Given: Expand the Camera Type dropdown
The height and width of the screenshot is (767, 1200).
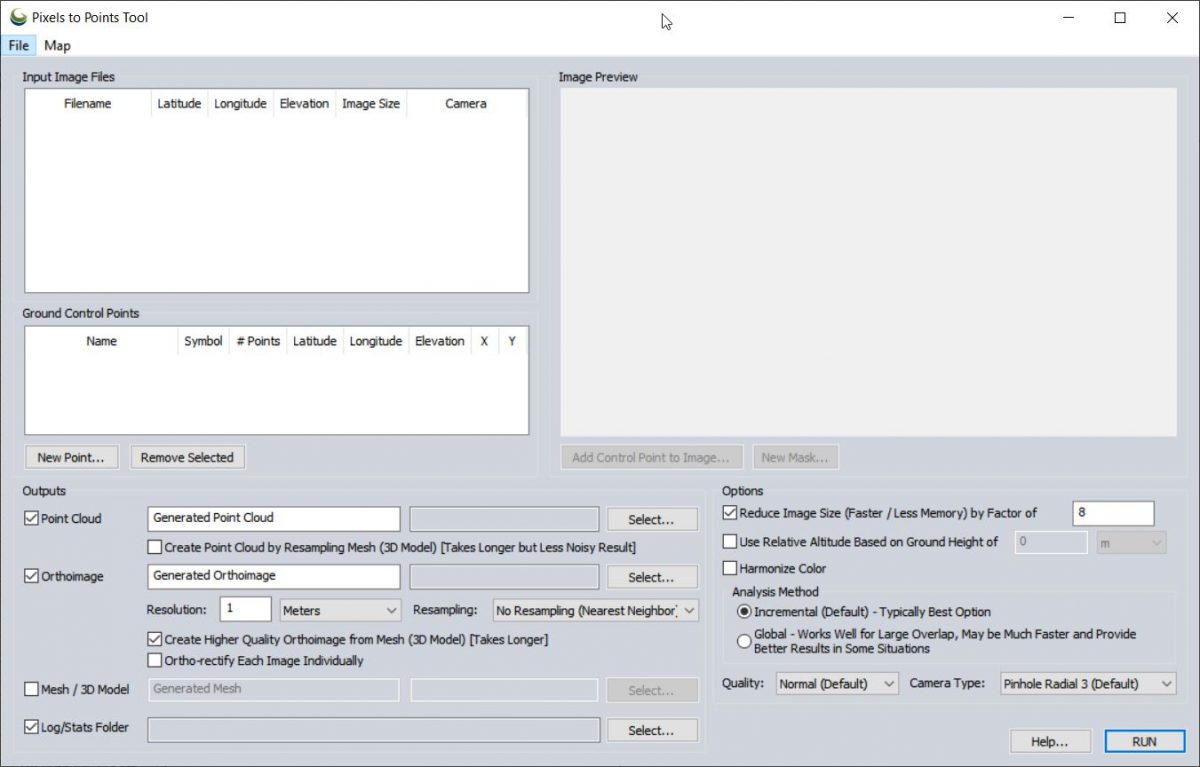Looking at the screenshot, I should coord(1087,684).
